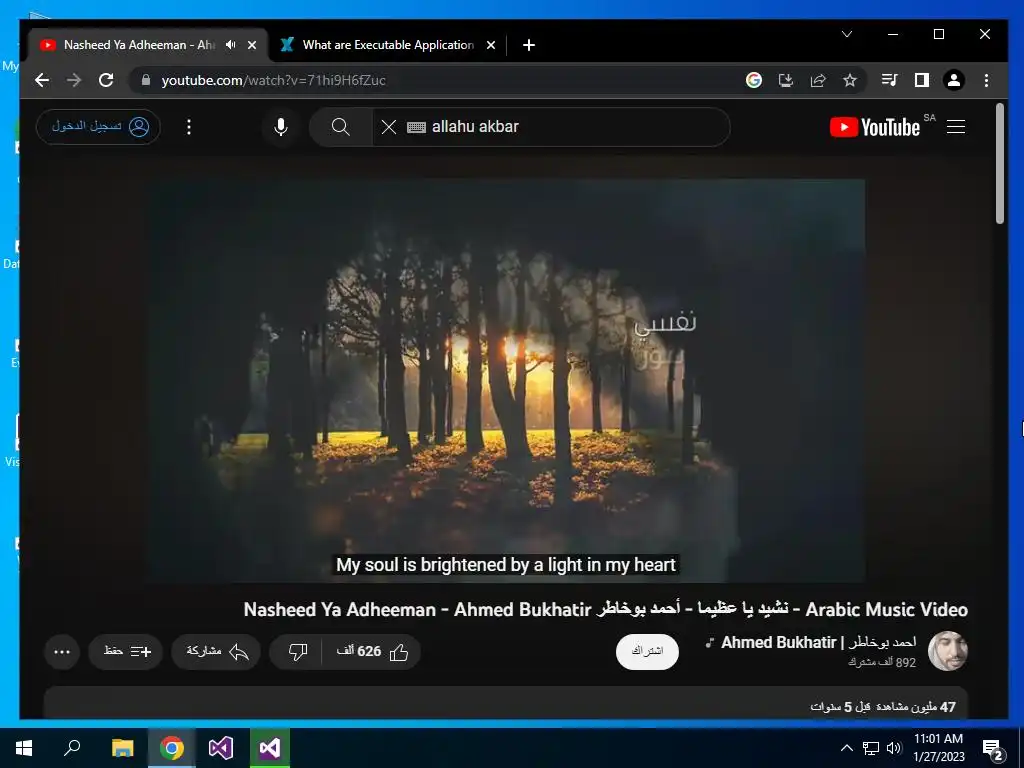Open the clock showing 11:01 AM
The height and width of the screenshot is (768, 1024).
(x=938, y=748)
